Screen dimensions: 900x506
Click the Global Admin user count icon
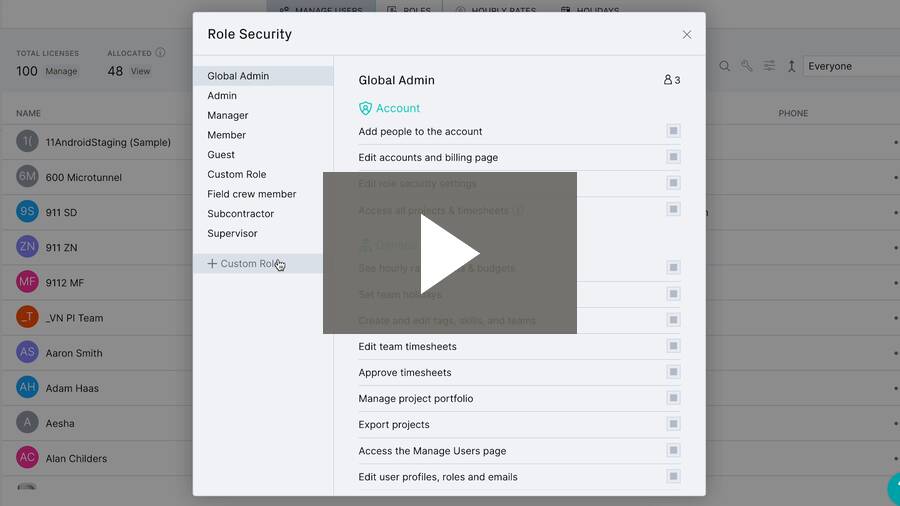pos(668,80)
